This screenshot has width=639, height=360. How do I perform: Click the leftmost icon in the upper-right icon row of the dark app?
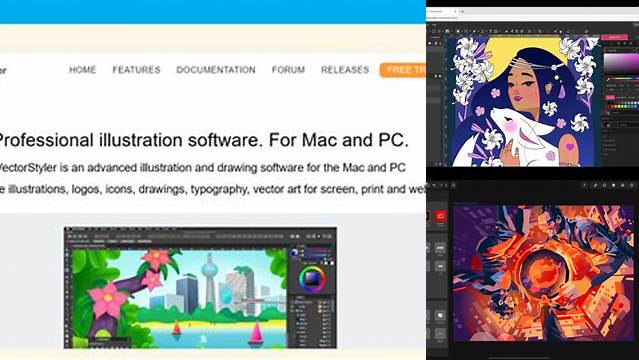[584, 186]
